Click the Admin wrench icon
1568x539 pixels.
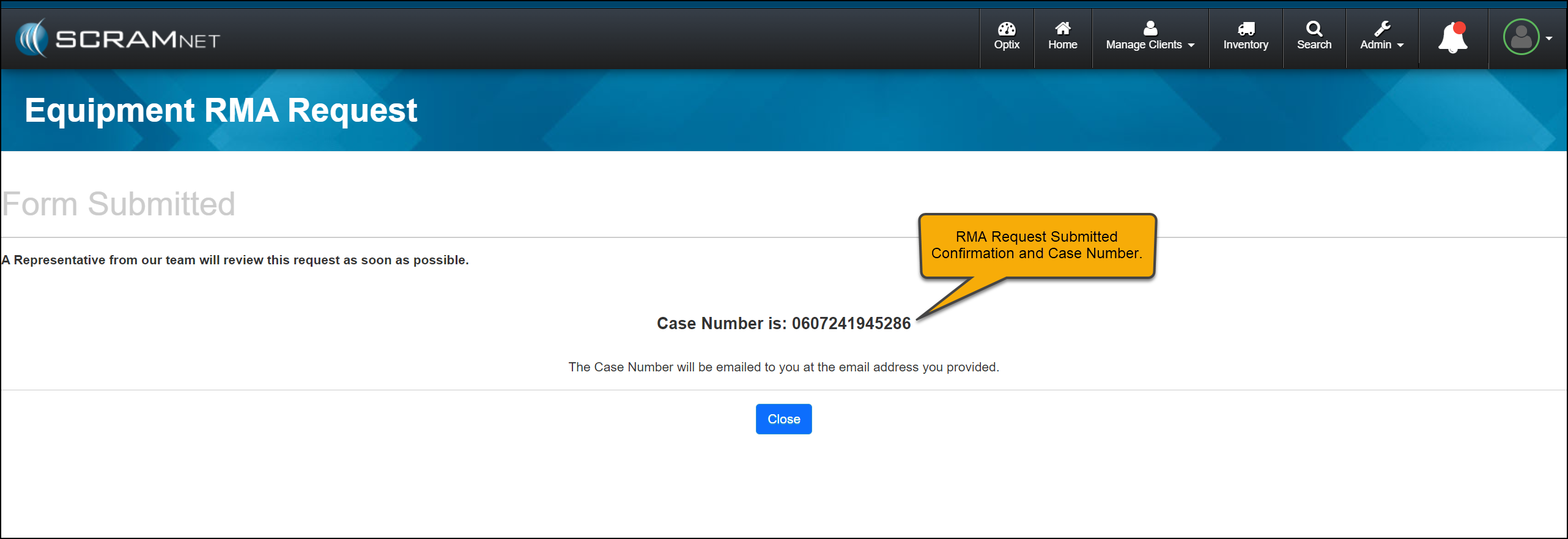pos(1382,28)
